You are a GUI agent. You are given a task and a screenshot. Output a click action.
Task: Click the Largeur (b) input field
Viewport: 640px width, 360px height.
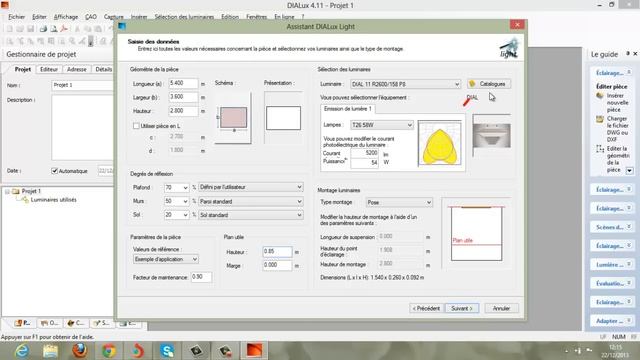pyautogui.click(x=183, y=97)
